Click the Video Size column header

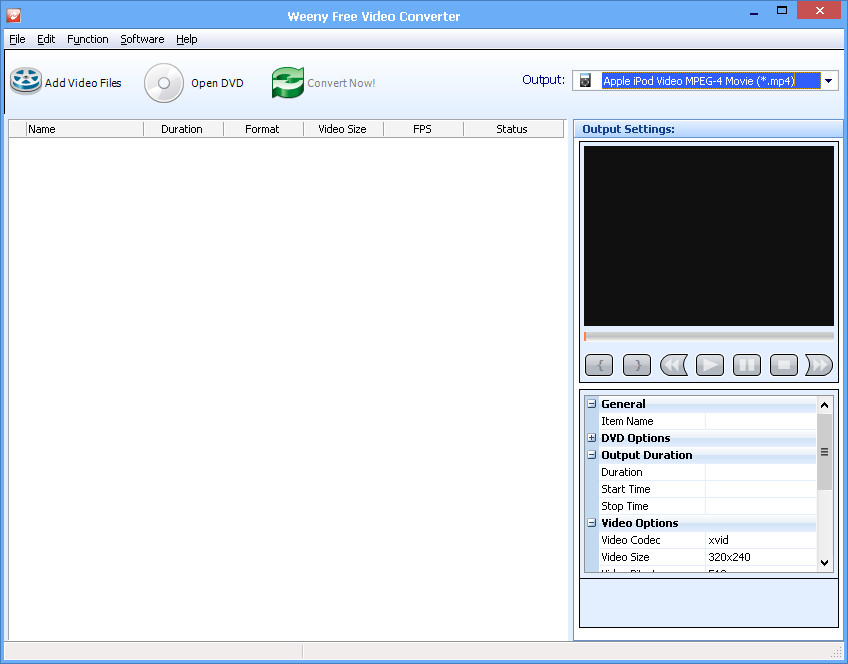click(x=343, y=129)
